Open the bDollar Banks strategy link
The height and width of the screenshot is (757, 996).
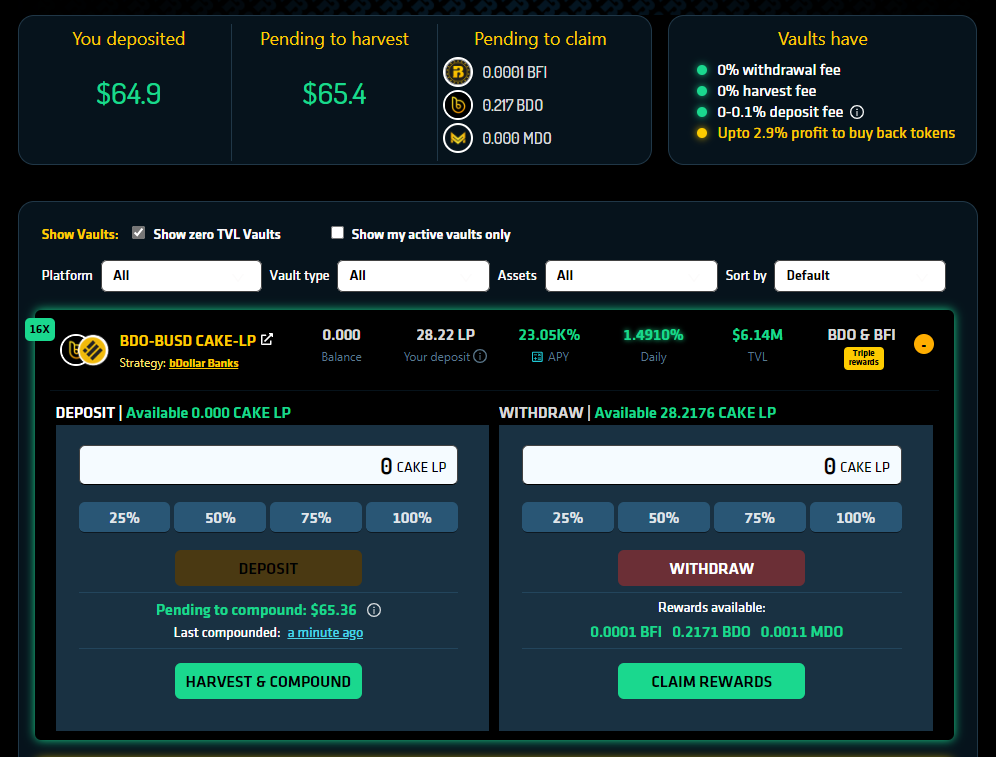pyautogui.click(x=204, y=363)
